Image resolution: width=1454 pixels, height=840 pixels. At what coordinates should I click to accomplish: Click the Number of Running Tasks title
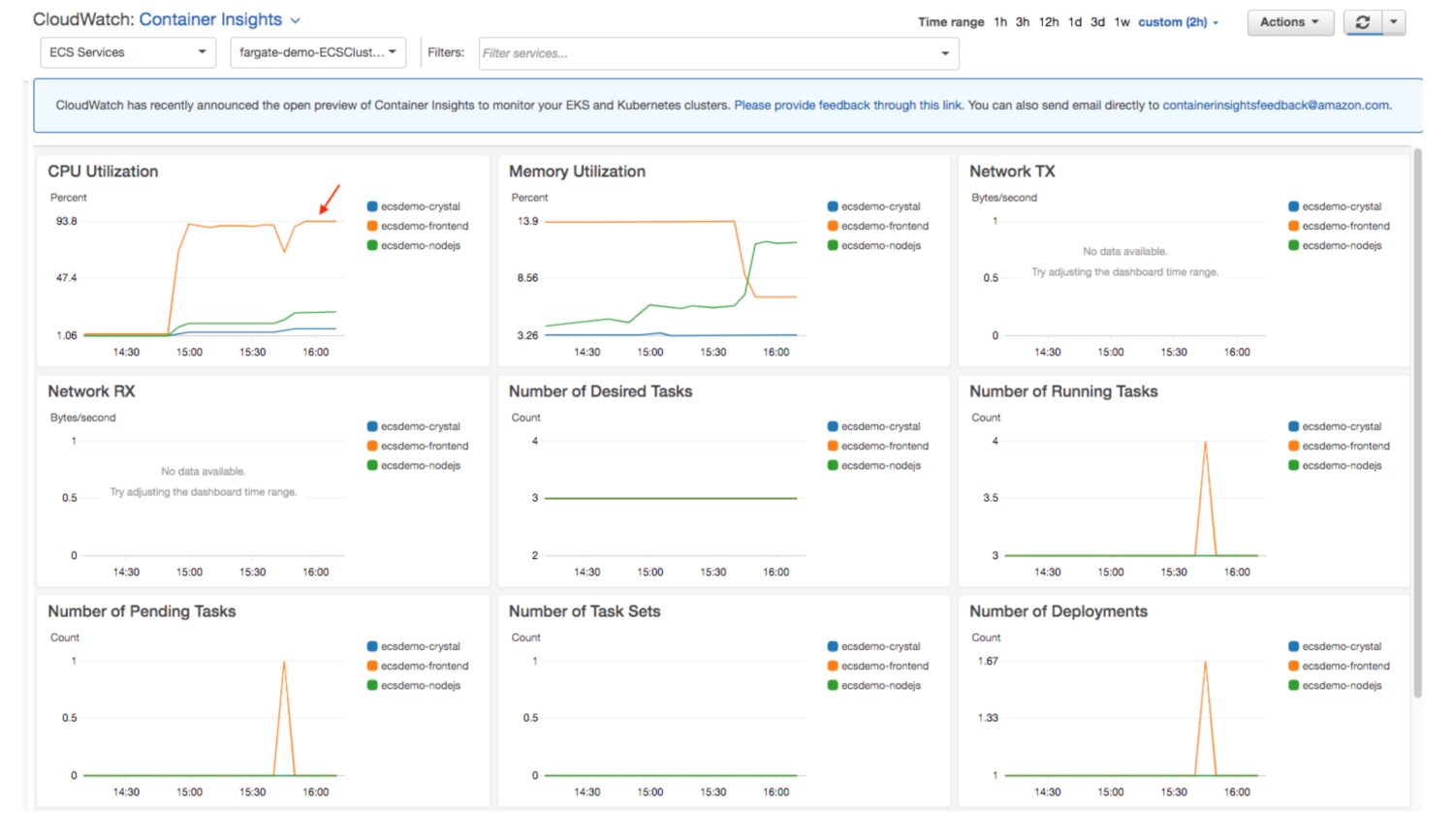point(1063,391)
